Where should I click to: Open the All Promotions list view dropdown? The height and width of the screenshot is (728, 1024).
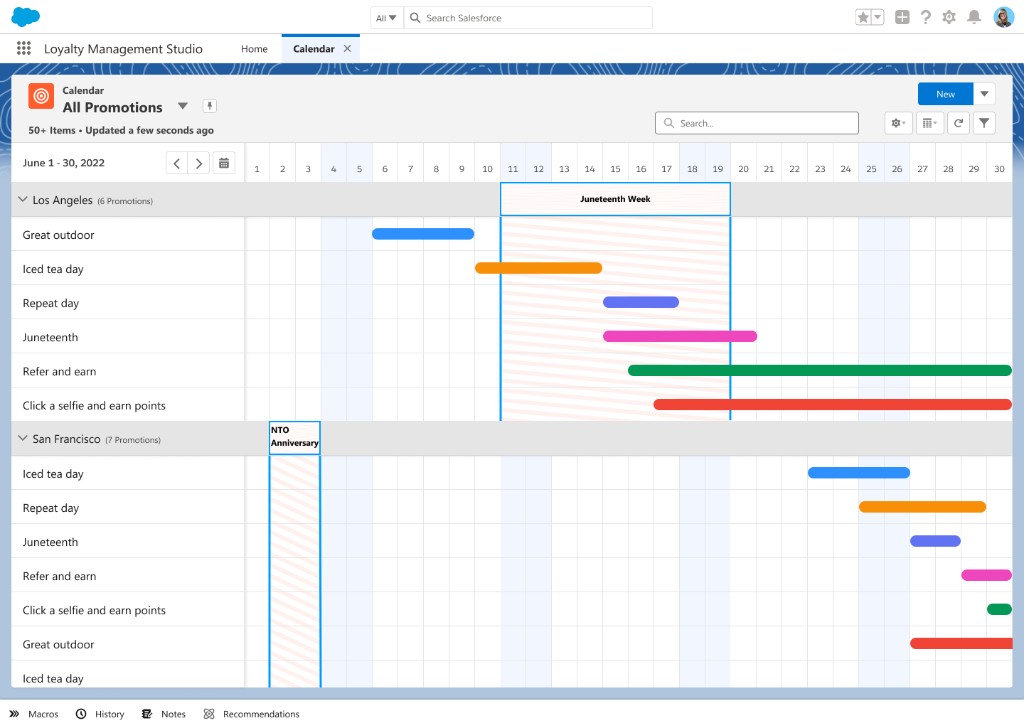pos(183,106)
